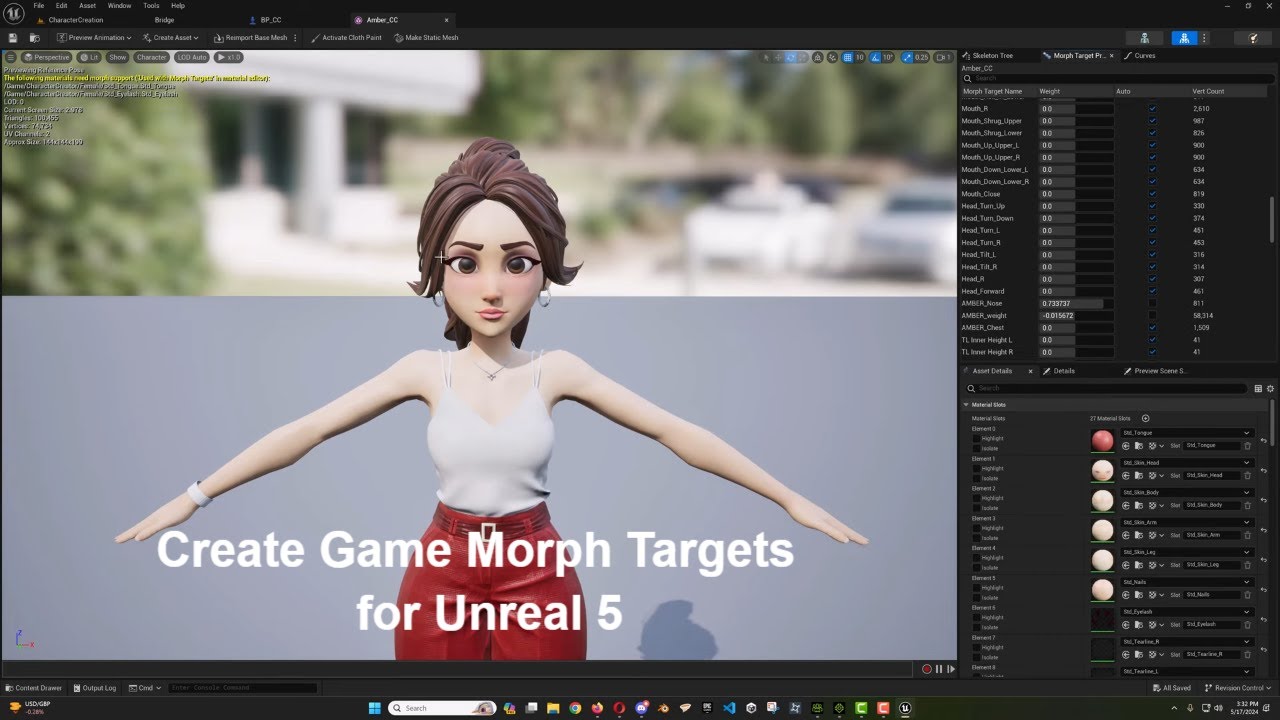Adjust the AMBER_Chest weight slider

pos(1076,327)
